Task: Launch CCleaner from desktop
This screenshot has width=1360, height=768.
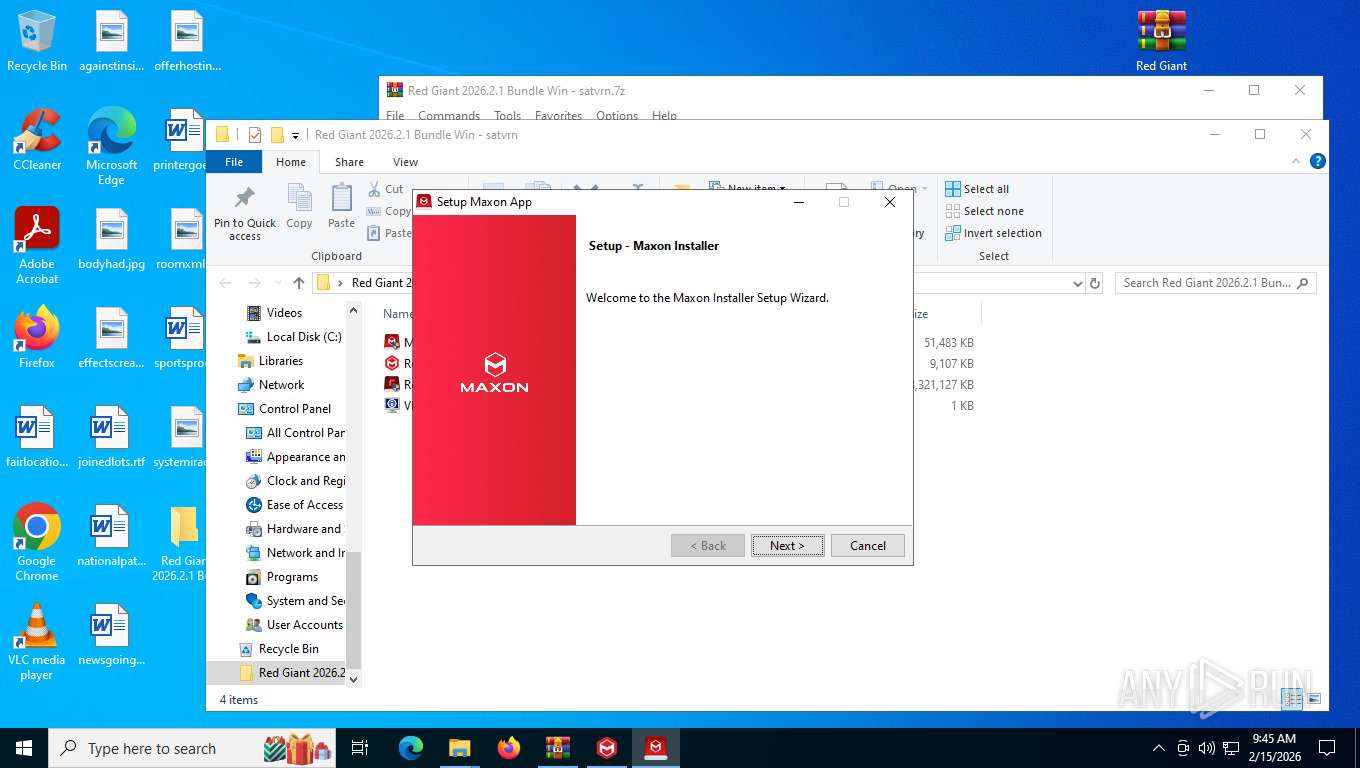Action: [37, 140]
